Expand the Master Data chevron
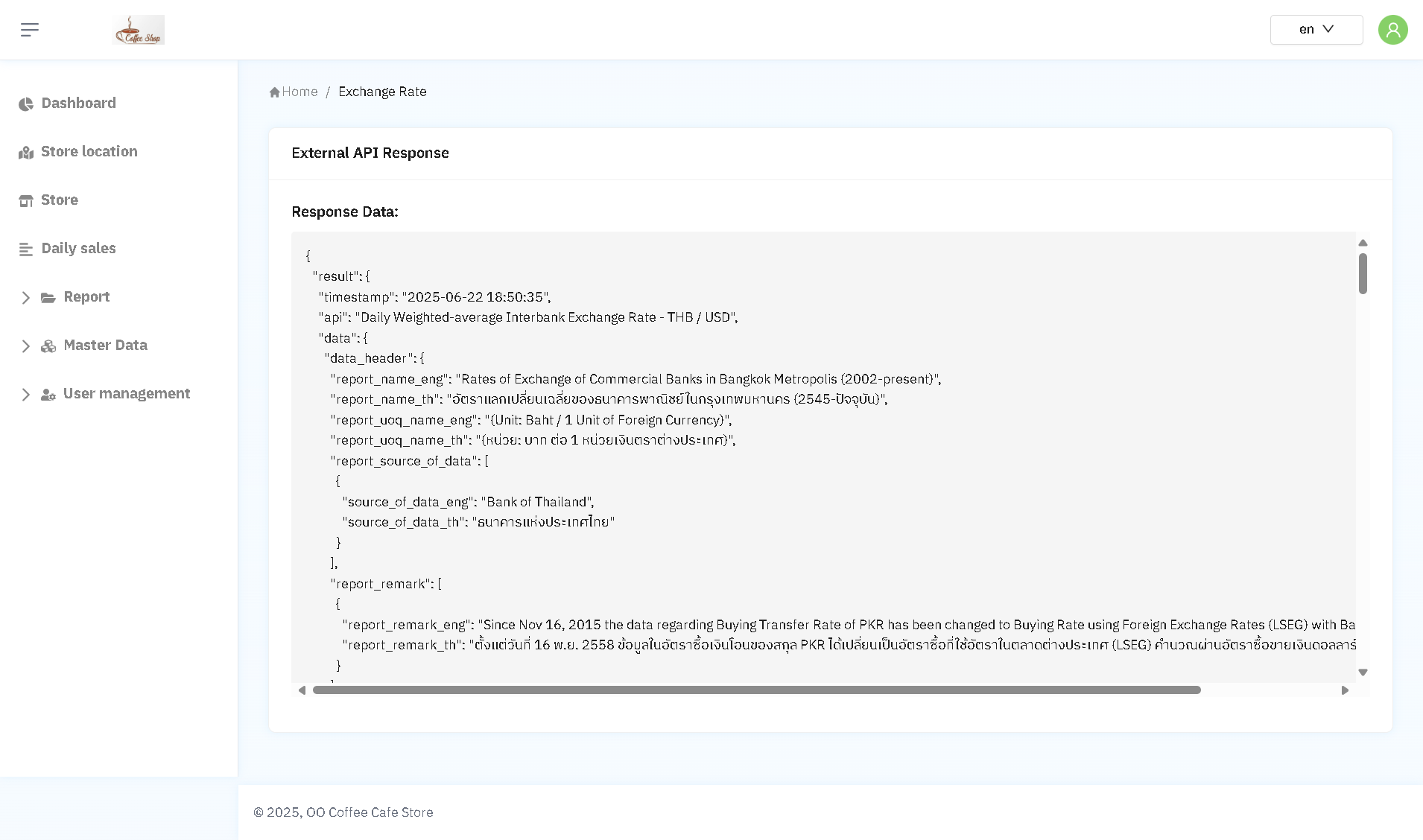The image size is (1423, 840). [x=26, y=346]
